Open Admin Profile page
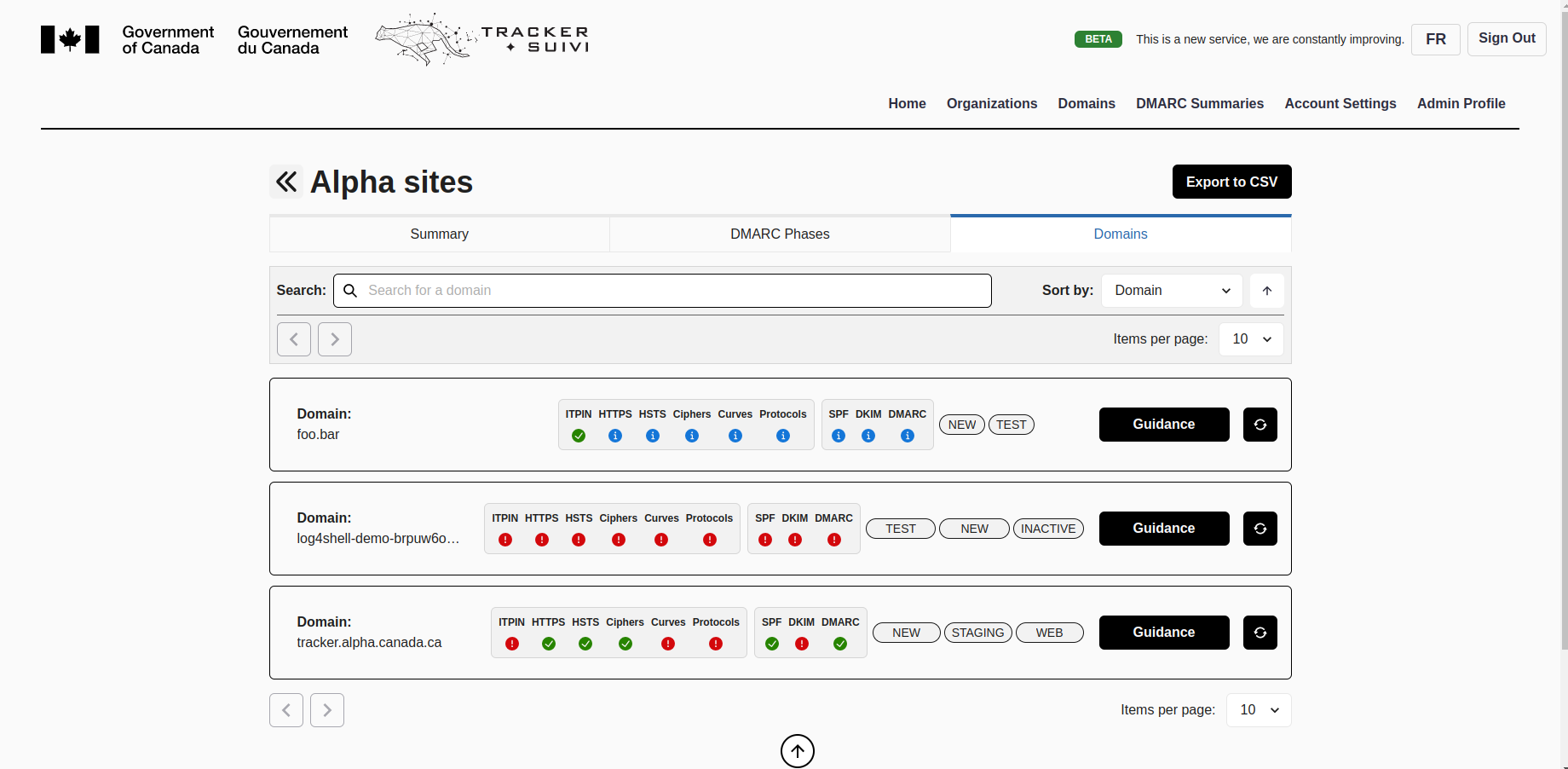 point(1461,103)
